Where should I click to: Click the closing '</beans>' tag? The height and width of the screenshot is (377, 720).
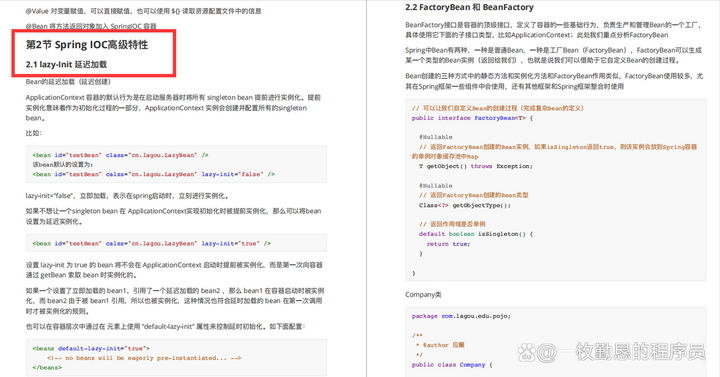(x=47, y=367)
